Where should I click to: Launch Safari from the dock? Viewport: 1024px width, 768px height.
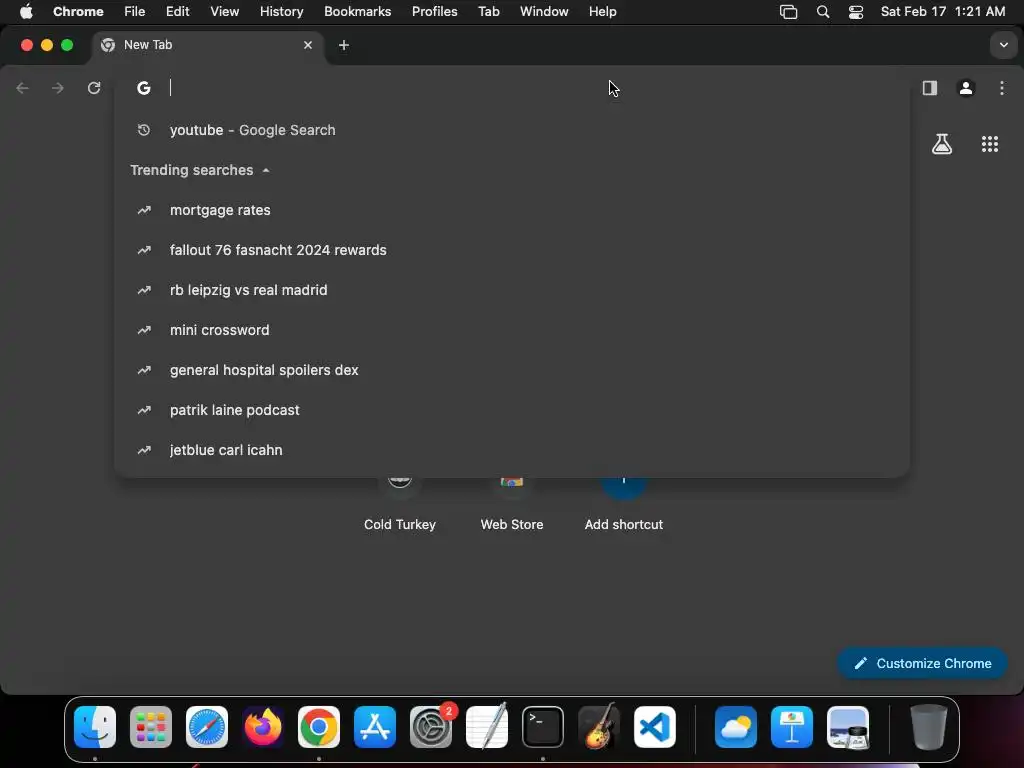(x=207, y=727)
